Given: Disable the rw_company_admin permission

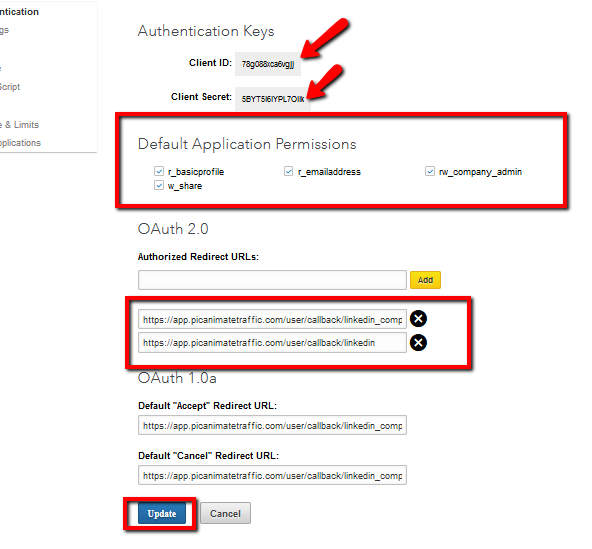Looking at the screenshot, I should [430, 171].
